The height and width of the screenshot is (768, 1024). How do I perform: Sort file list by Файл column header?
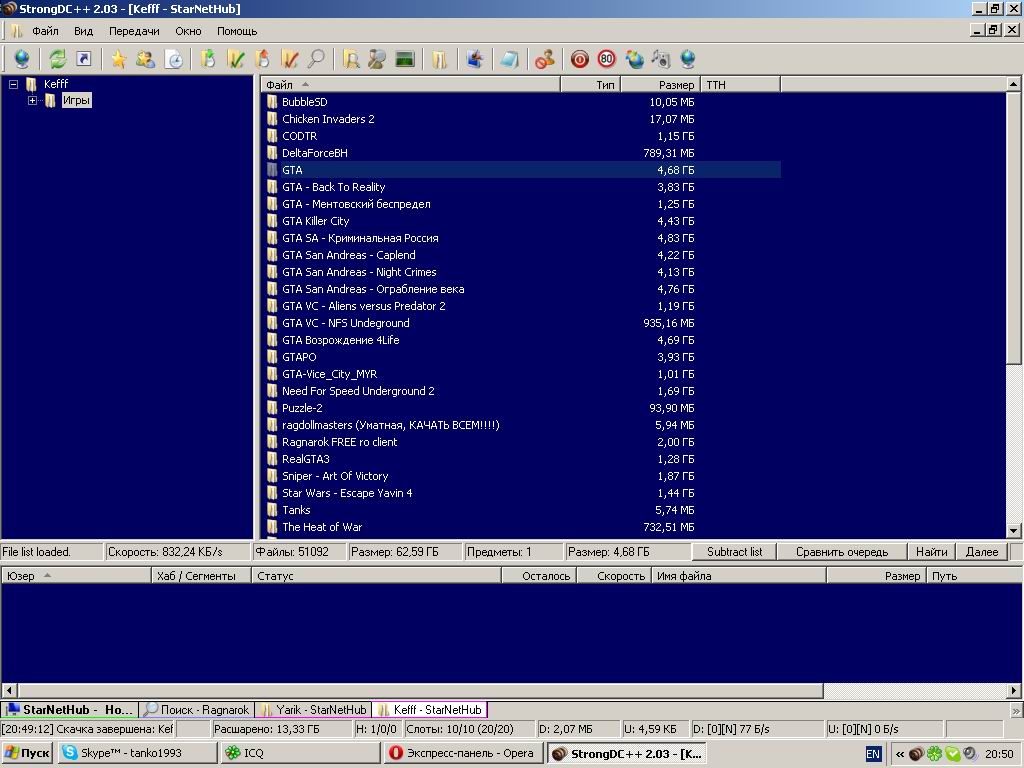[410, 85]
